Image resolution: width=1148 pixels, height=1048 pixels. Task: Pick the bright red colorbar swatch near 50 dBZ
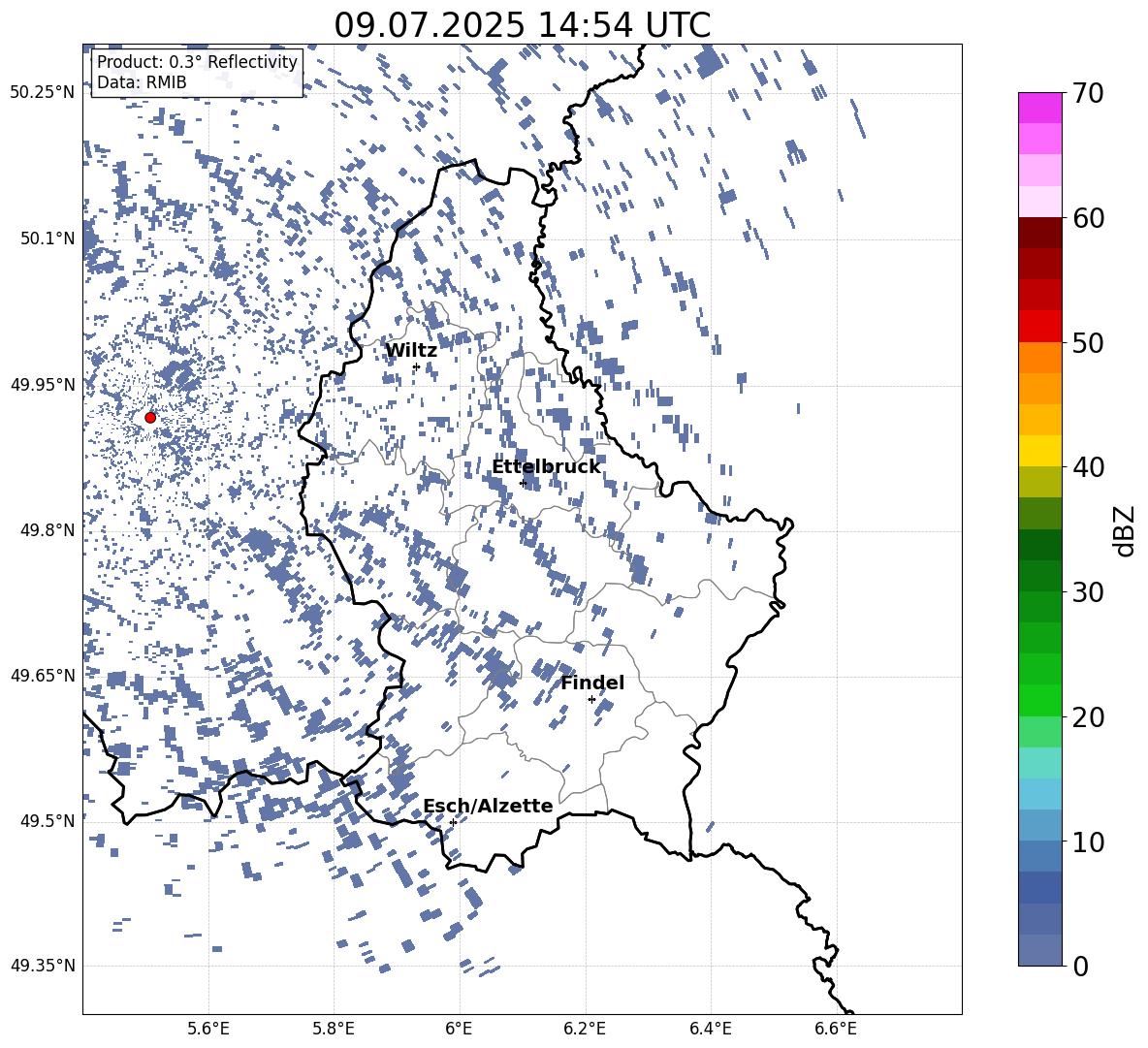(x=1039, y=327)
